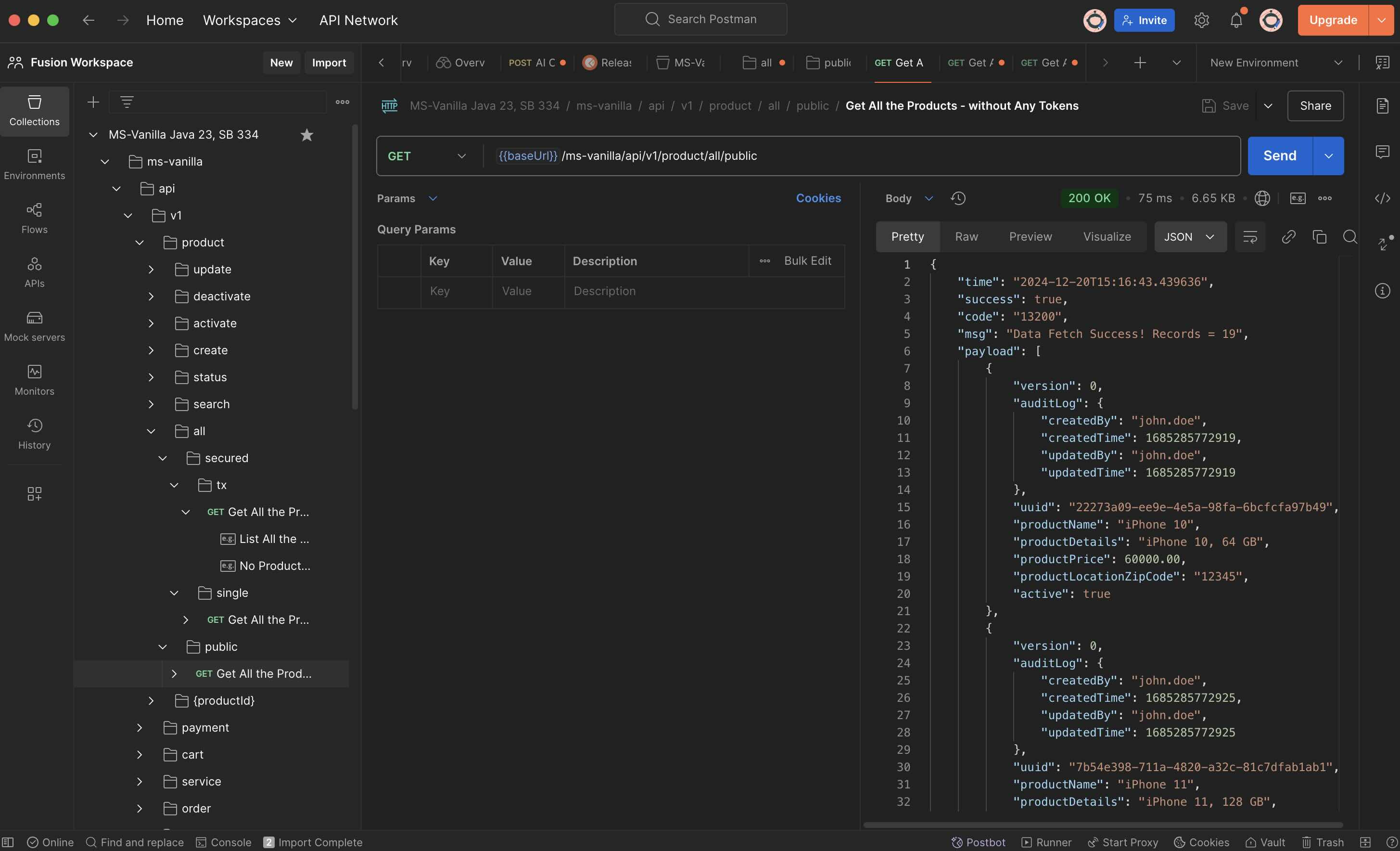Image resolution: width=1400 pixels, height=851 pixels.
Task: Switch to the Raw response tab
Action: [966, 236]
